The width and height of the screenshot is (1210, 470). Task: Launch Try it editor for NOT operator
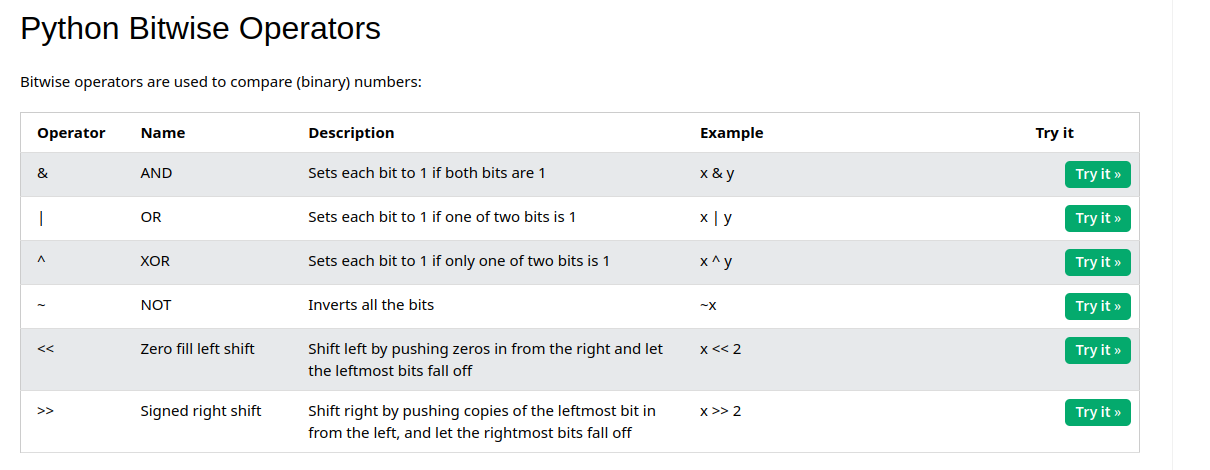point(1097,306)
